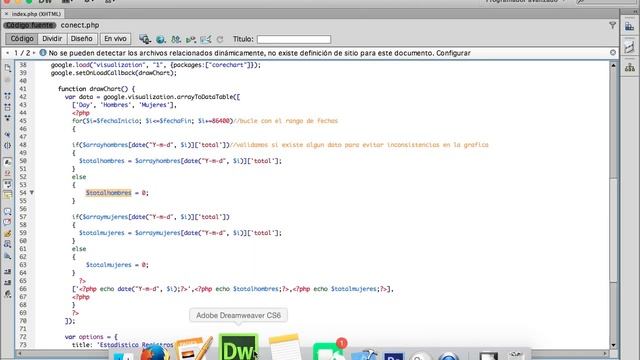
Task: Open Firefox from the dock
Action: 154,352
